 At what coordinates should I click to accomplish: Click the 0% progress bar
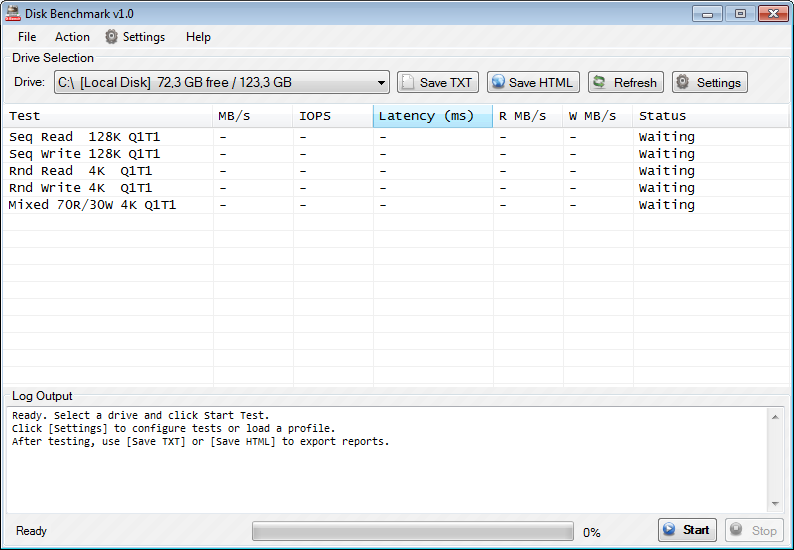click(413, 532)
